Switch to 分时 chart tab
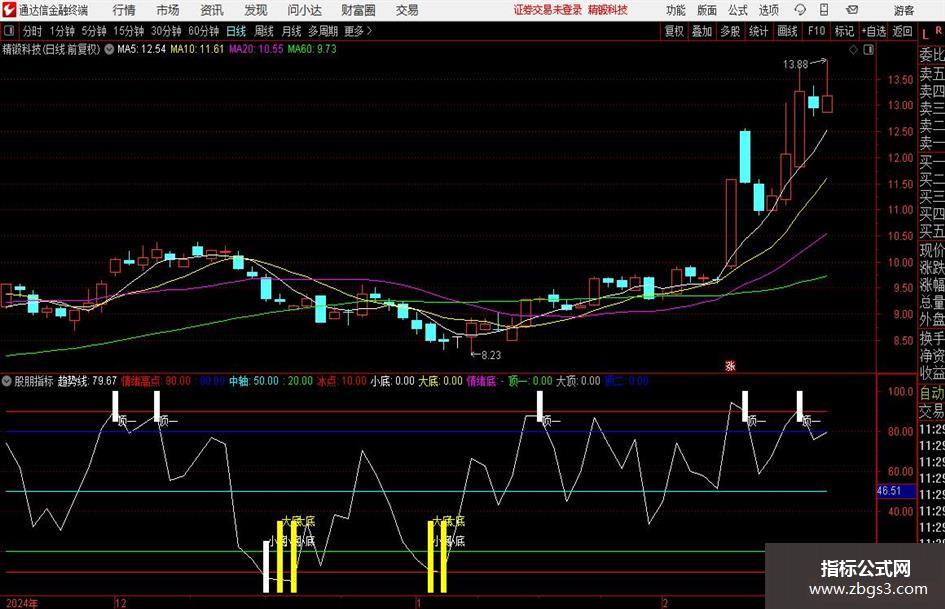945x609 pixels. [x=33, y=31]
